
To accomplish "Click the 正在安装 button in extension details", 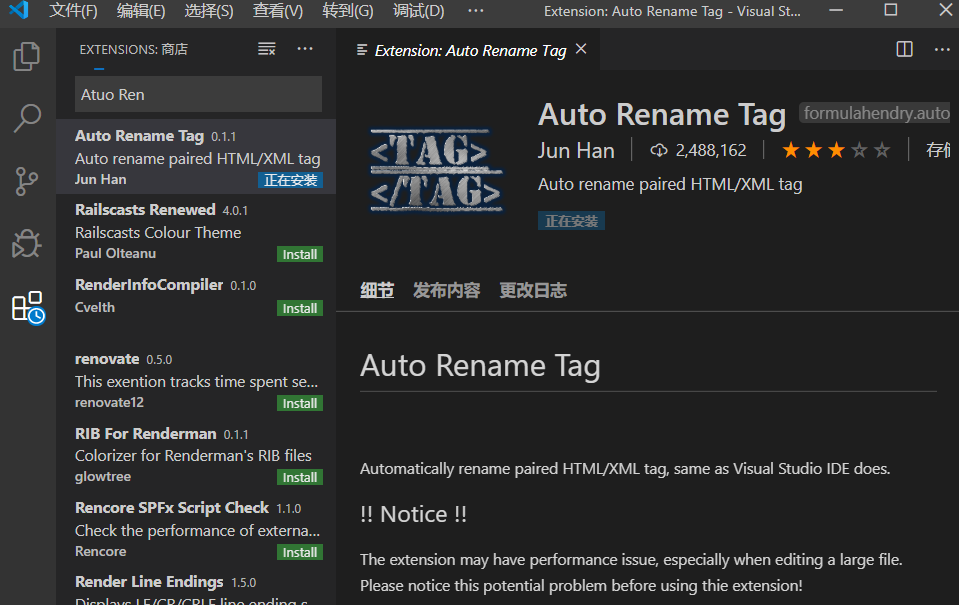I will tap(571, 221).
